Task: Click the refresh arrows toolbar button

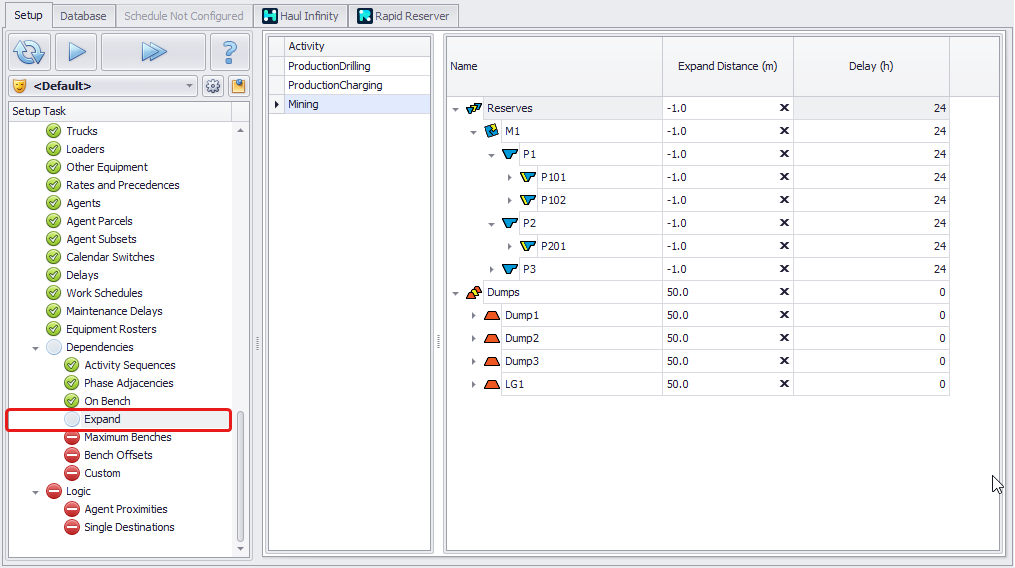Action: click(x=30, y=52)
